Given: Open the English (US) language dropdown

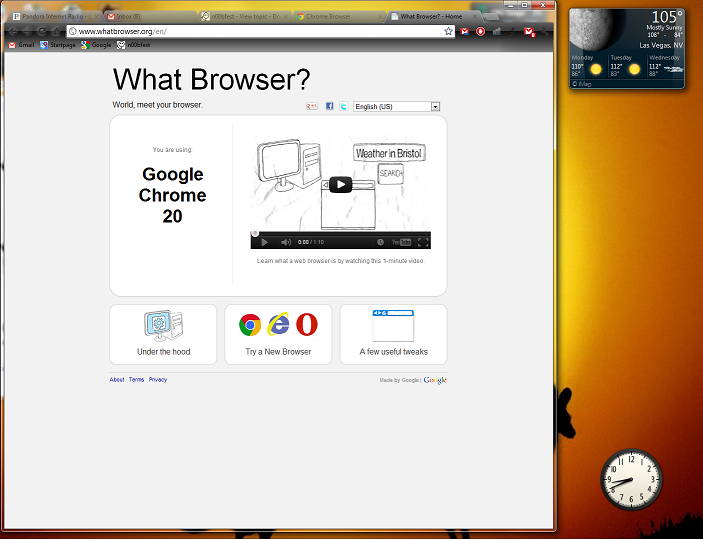Looking at the screenshot, I should pos(396,106).
